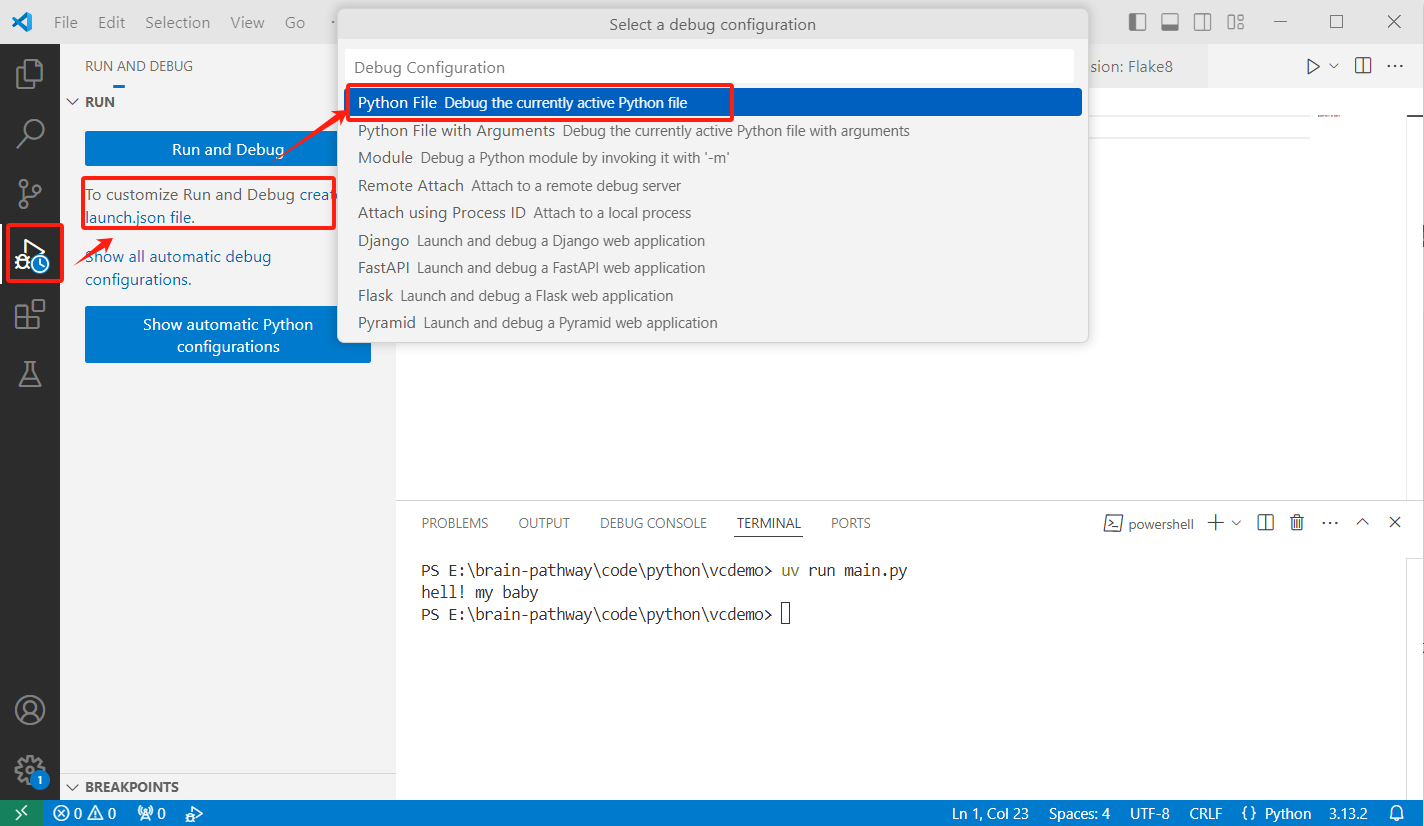This screenshot has width=1424, height=826.
Task: Select Python File debug configuration
Action: (713, 102)
